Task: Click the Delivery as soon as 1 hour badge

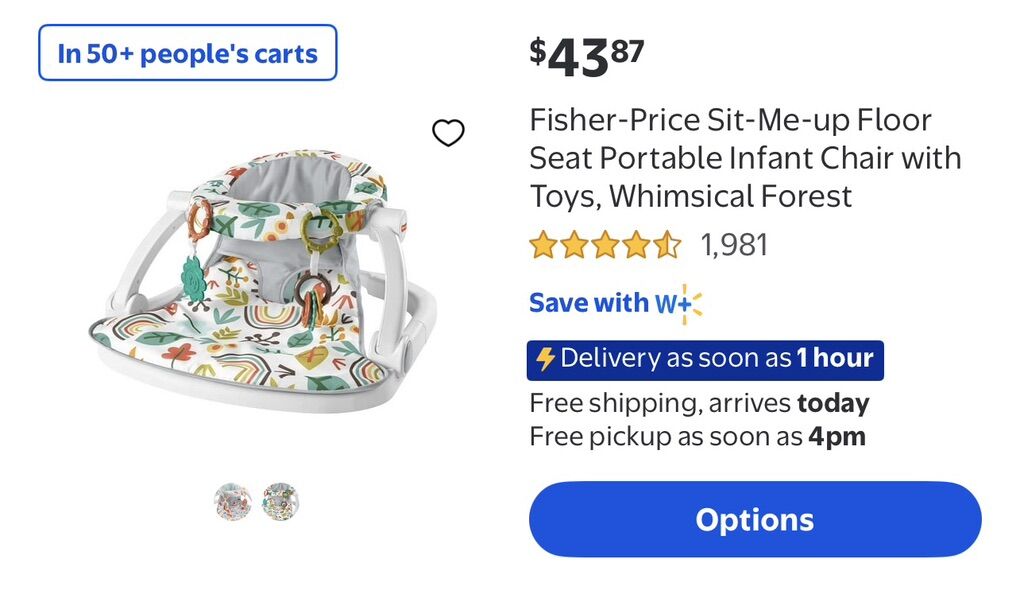Action: (705, 359)
